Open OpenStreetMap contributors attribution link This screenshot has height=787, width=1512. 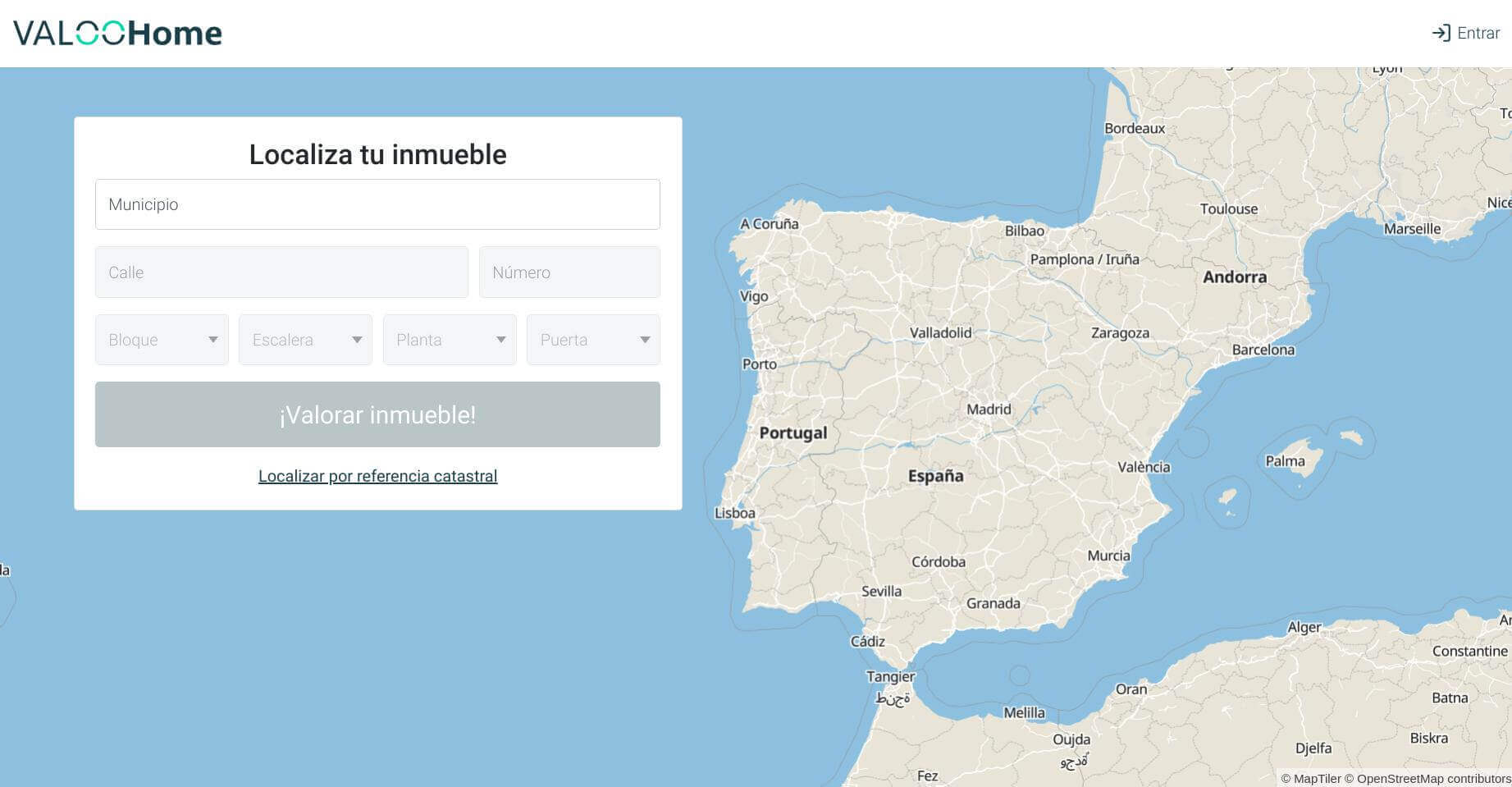(1427, 779)
